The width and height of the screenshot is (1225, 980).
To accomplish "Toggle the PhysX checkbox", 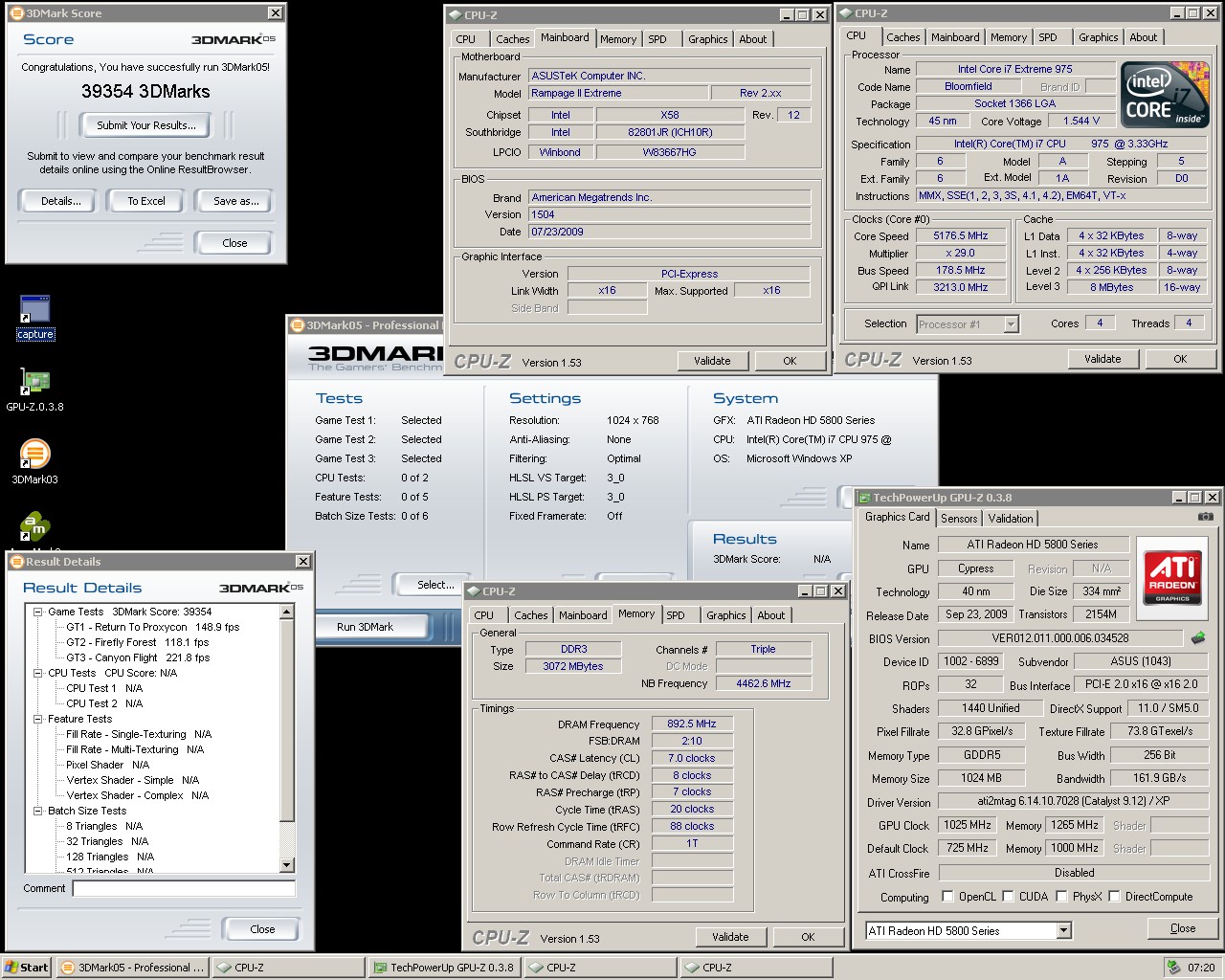I will [1061, 897].
